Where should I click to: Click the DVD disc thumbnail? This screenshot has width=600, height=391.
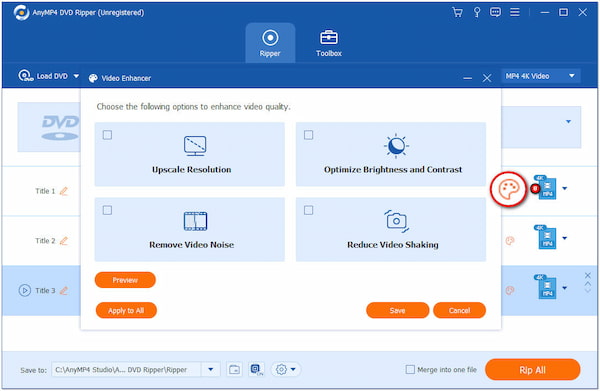click(49, 127)
